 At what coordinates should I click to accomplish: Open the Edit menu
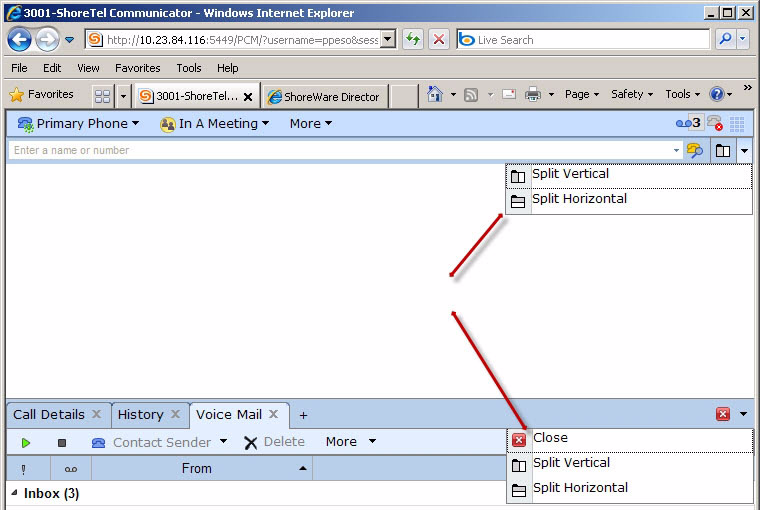52,68
